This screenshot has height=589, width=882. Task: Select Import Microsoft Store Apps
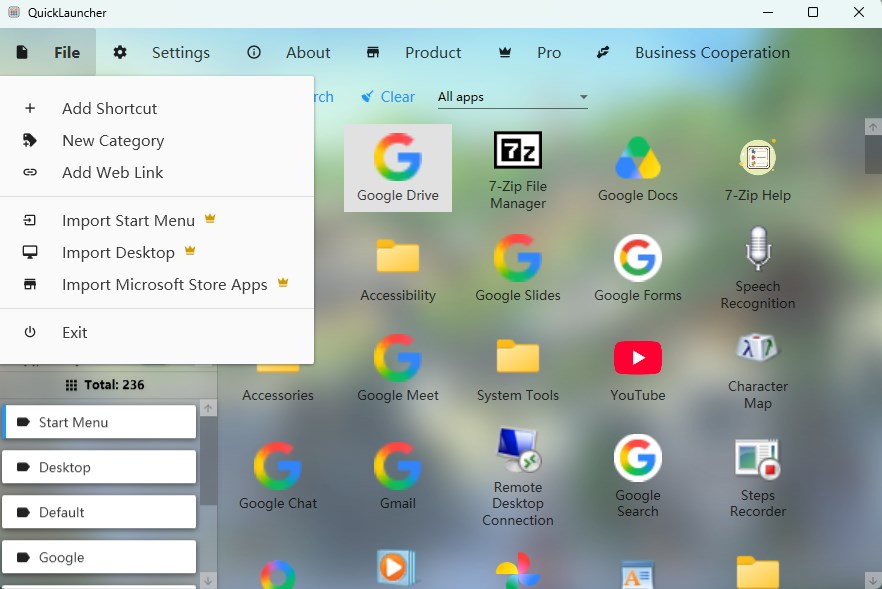point(157,285)
